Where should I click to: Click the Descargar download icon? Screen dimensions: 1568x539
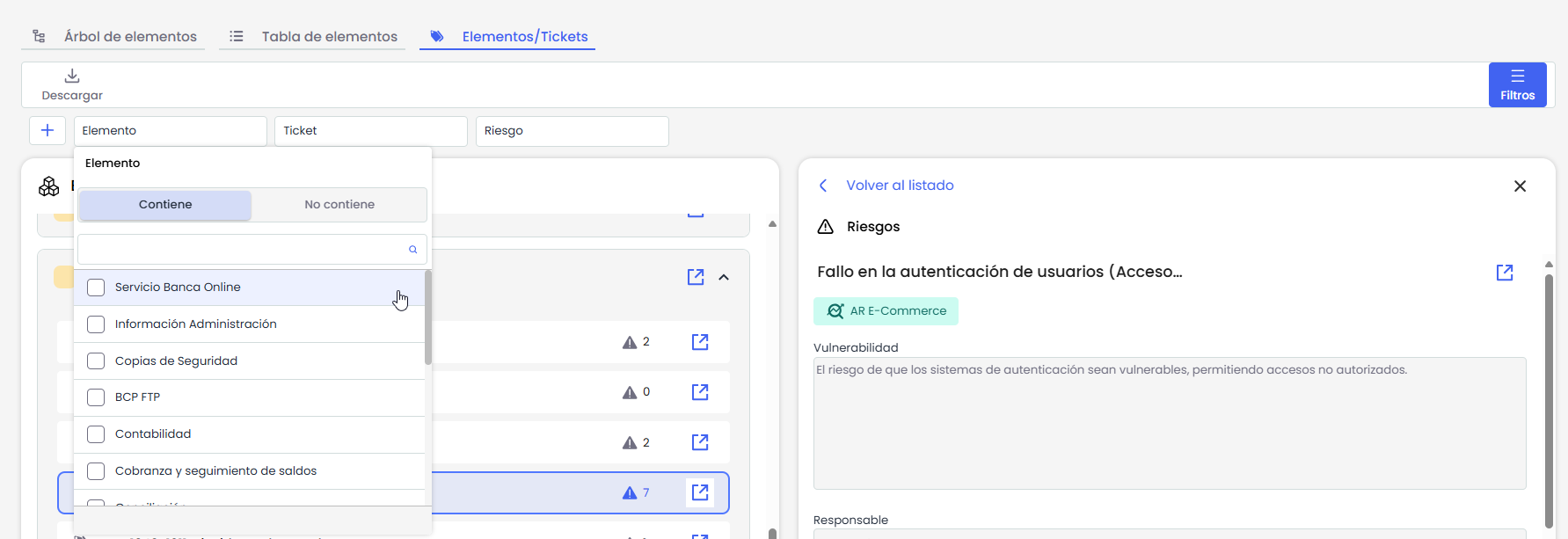click(x=72, y=76)
